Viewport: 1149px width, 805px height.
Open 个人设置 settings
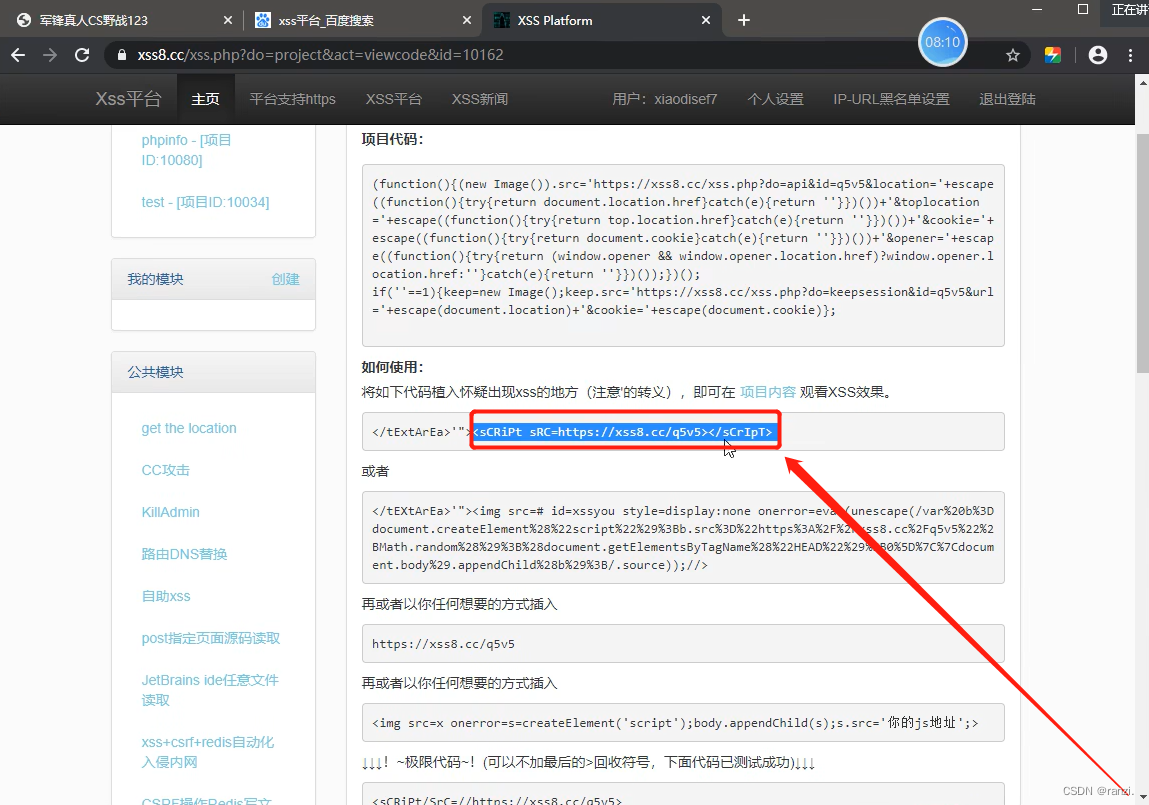click(775, 99)
